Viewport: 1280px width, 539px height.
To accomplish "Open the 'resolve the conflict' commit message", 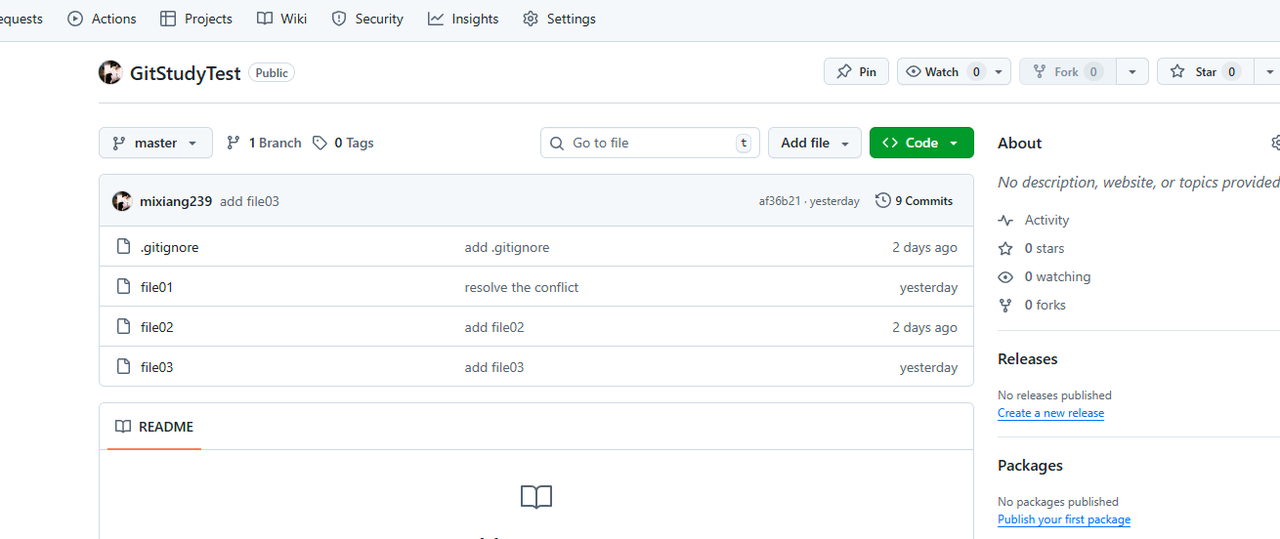I will pos(522,287).
